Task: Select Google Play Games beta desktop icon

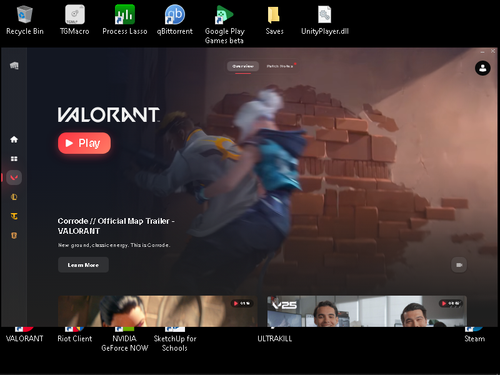Action: click(x=225, y=25)
